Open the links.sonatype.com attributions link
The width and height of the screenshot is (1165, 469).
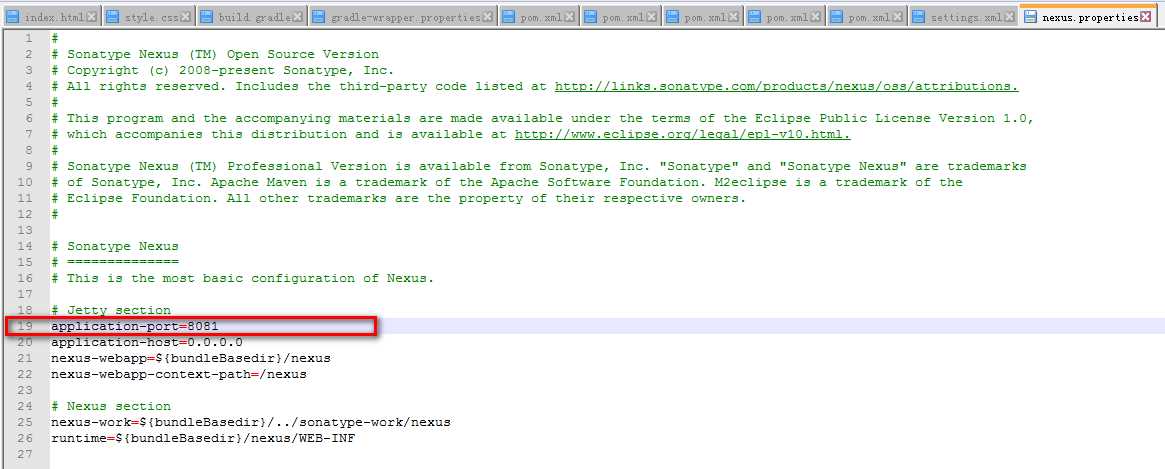click(787, 86)
